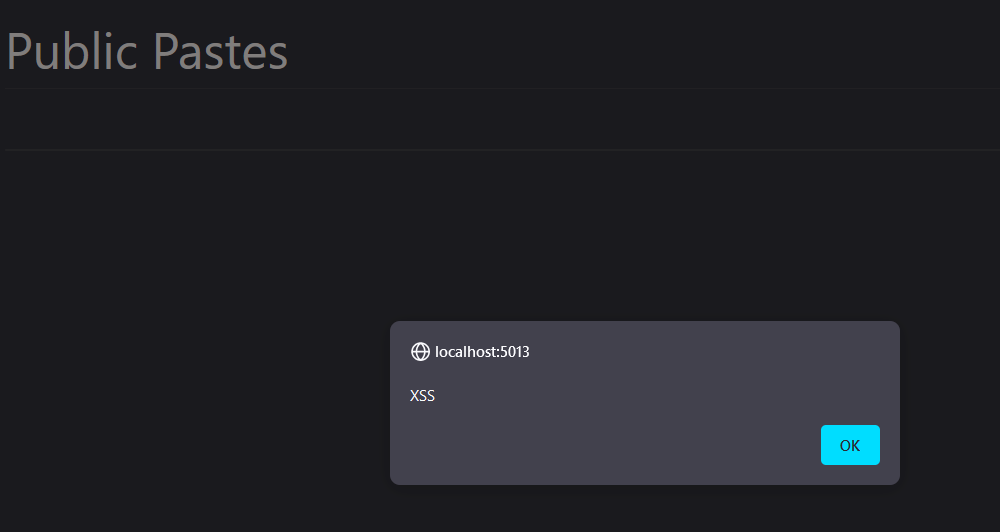The image size is (1000, 532).
Task: Click the XSS message text
Action: pos(422,395)
